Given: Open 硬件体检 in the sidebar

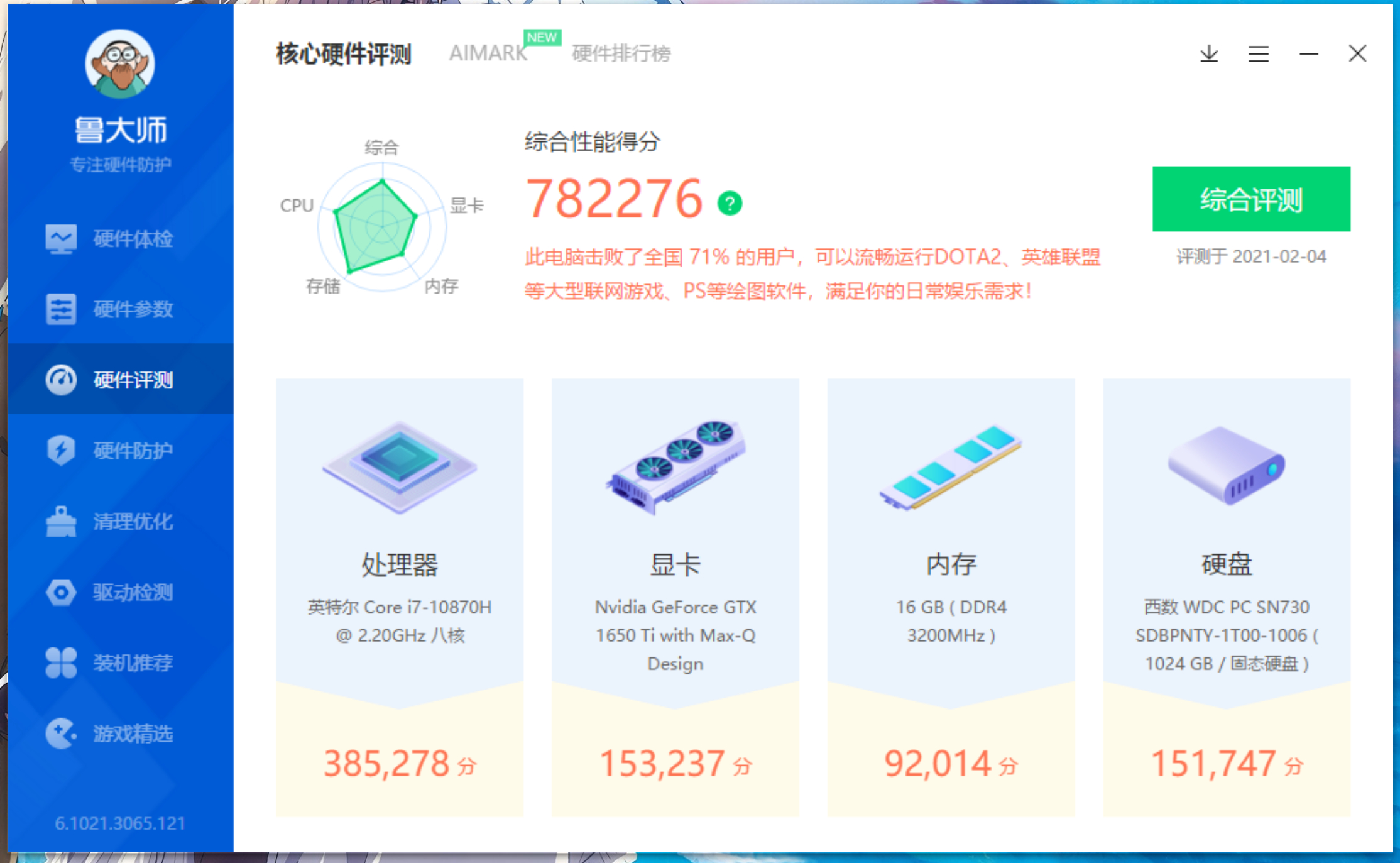Looking at the screenshot, I should [x=121, y=239].
